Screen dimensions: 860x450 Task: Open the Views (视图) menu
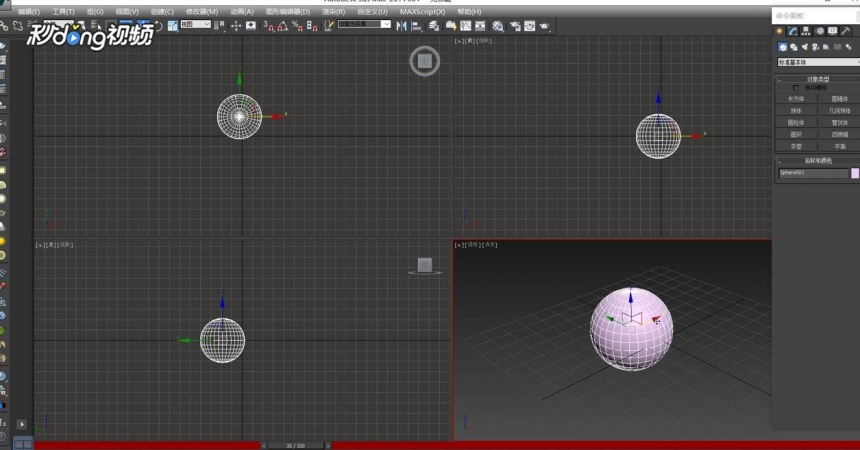pyautogui.click(x=127, y=12)
